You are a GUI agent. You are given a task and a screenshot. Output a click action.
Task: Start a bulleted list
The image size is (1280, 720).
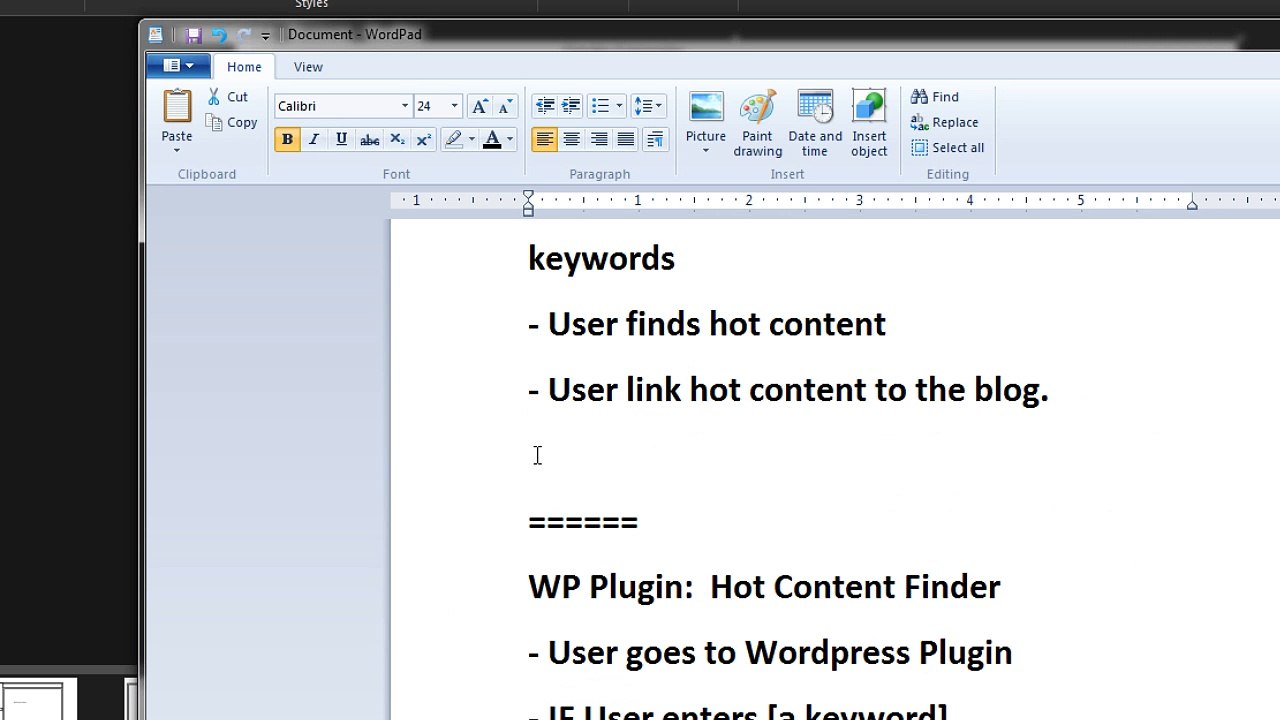pyautogui.click(x=600, y=106)
